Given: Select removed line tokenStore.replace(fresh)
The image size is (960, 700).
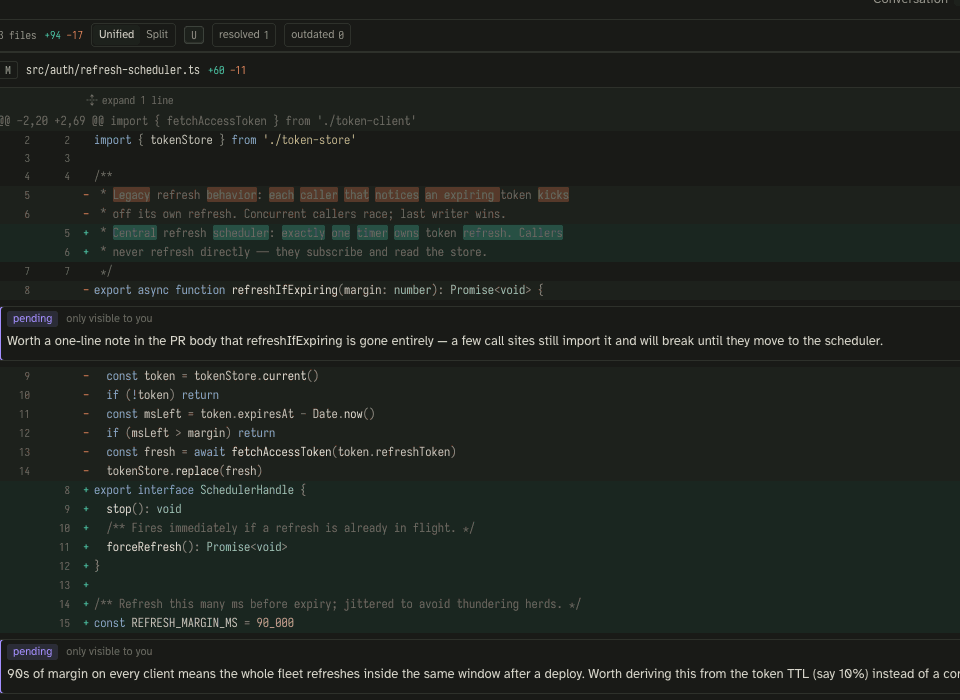Looking at the screenshot, I should tap(480, 470).
